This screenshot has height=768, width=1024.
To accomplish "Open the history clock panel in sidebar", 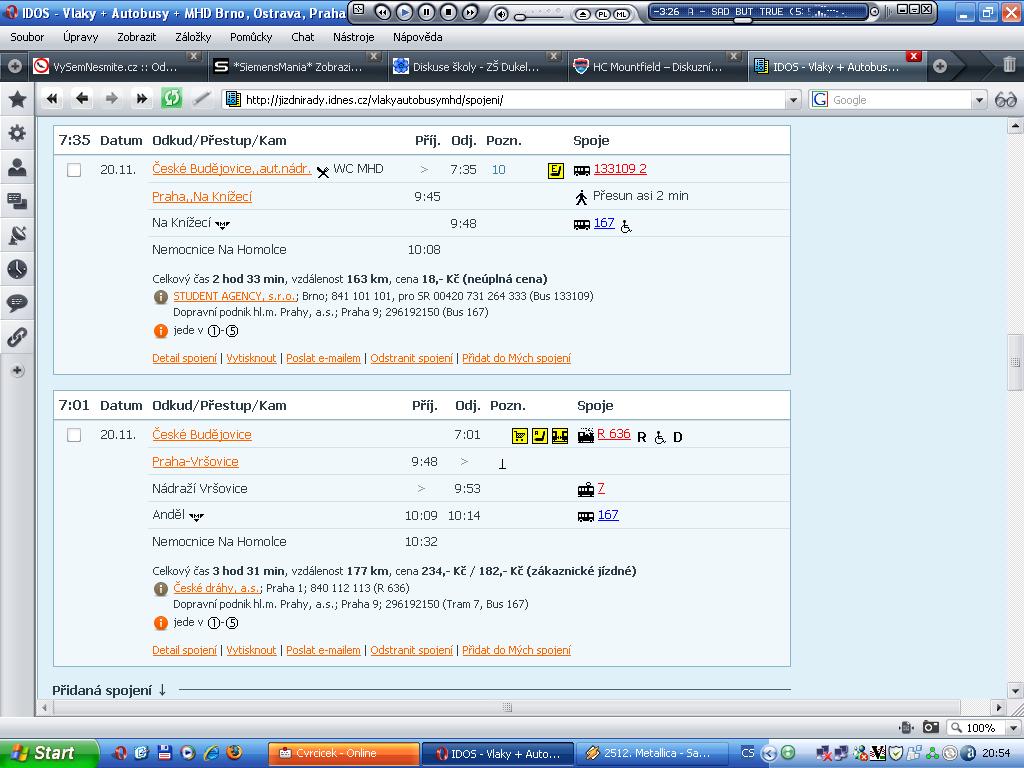I will (17, 269).
